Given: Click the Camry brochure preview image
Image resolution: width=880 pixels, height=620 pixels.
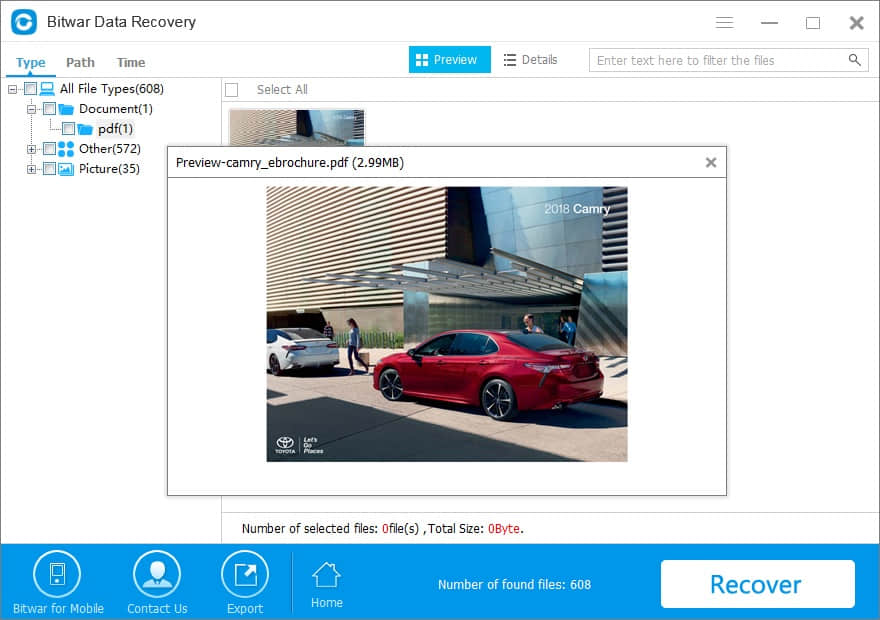Looking at the screenshot, I should coord(447,324).
